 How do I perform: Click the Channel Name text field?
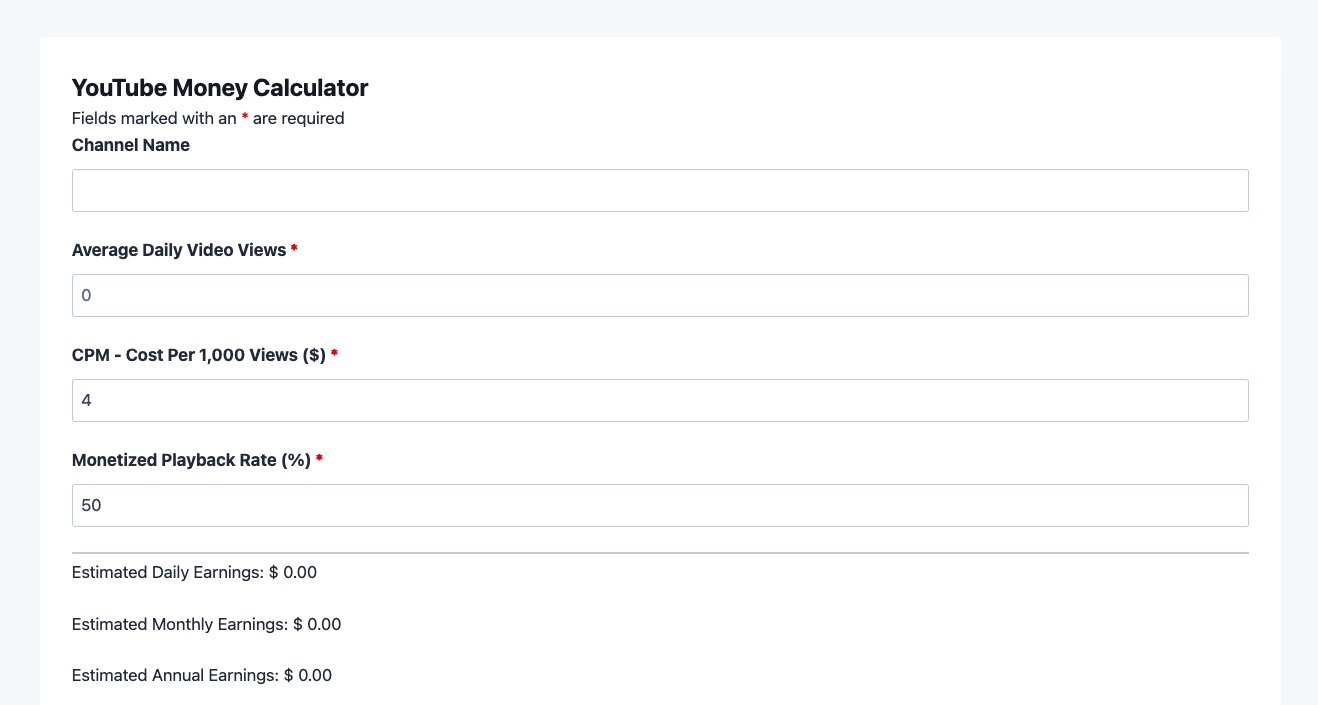(660, 190)
